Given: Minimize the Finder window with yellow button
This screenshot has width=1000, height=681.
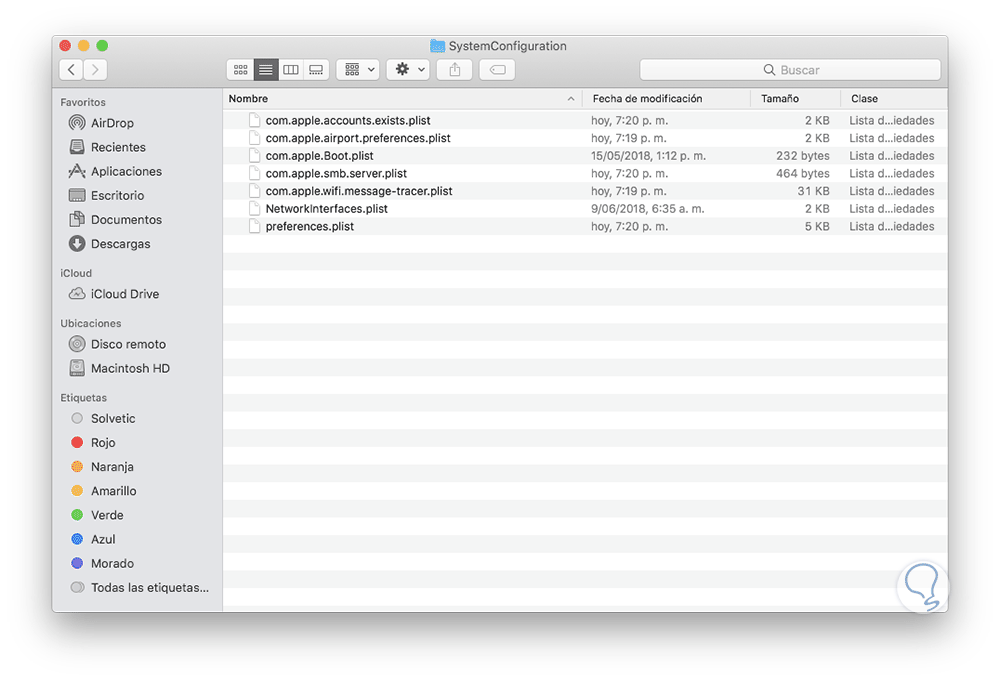Looking at the screenshot, I should [84, 46].
